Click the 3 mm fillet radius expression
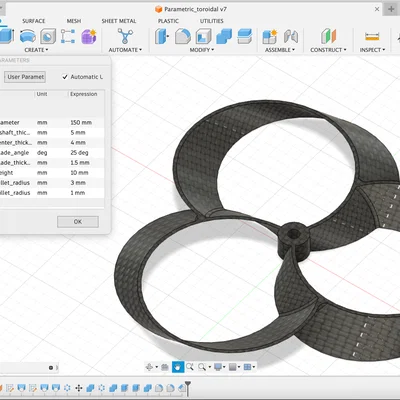The width and height of the screenshot is (400, 400). tap(78, 182)
